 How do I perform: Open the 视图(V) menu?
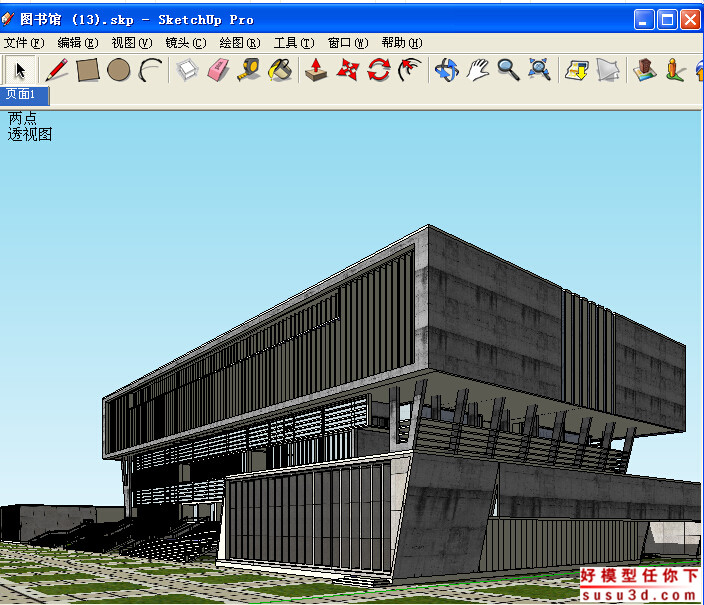(x=132, y=43)
